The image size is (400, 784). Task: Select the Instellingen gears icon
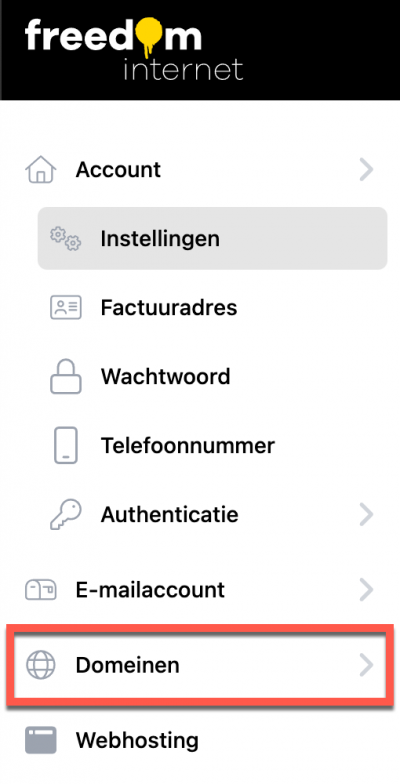coord(66,238)
